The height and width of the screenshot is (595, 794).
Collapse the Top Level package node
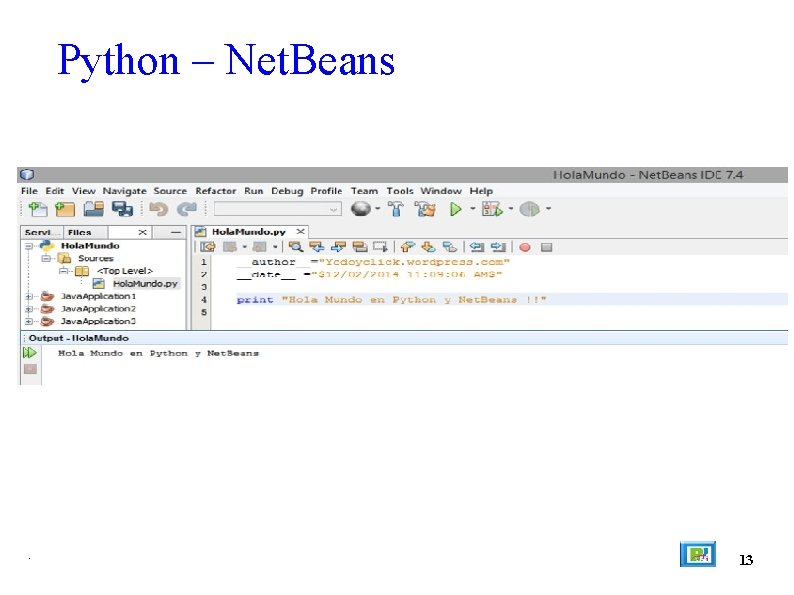[x=63, y=271]
